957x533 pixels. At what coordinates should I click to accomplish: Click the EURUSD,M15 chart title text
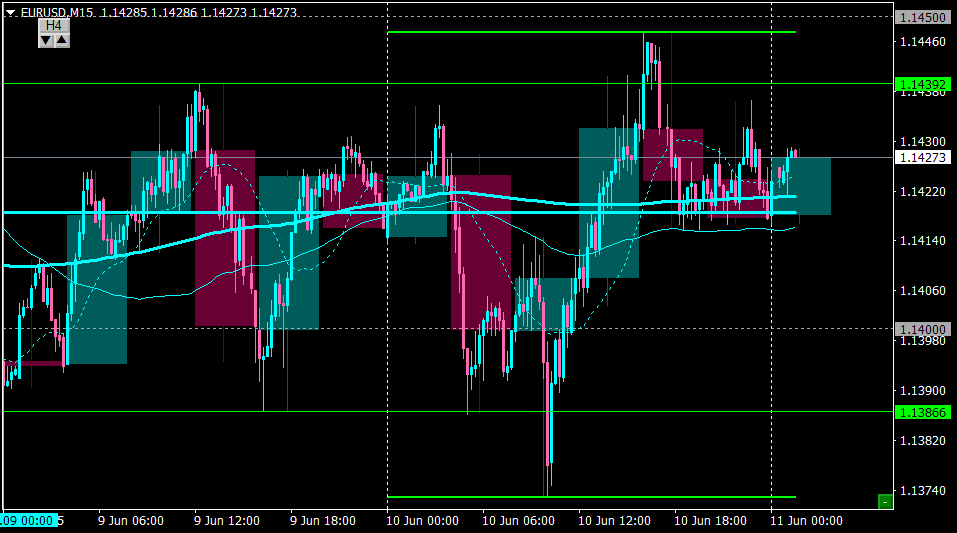57,12
